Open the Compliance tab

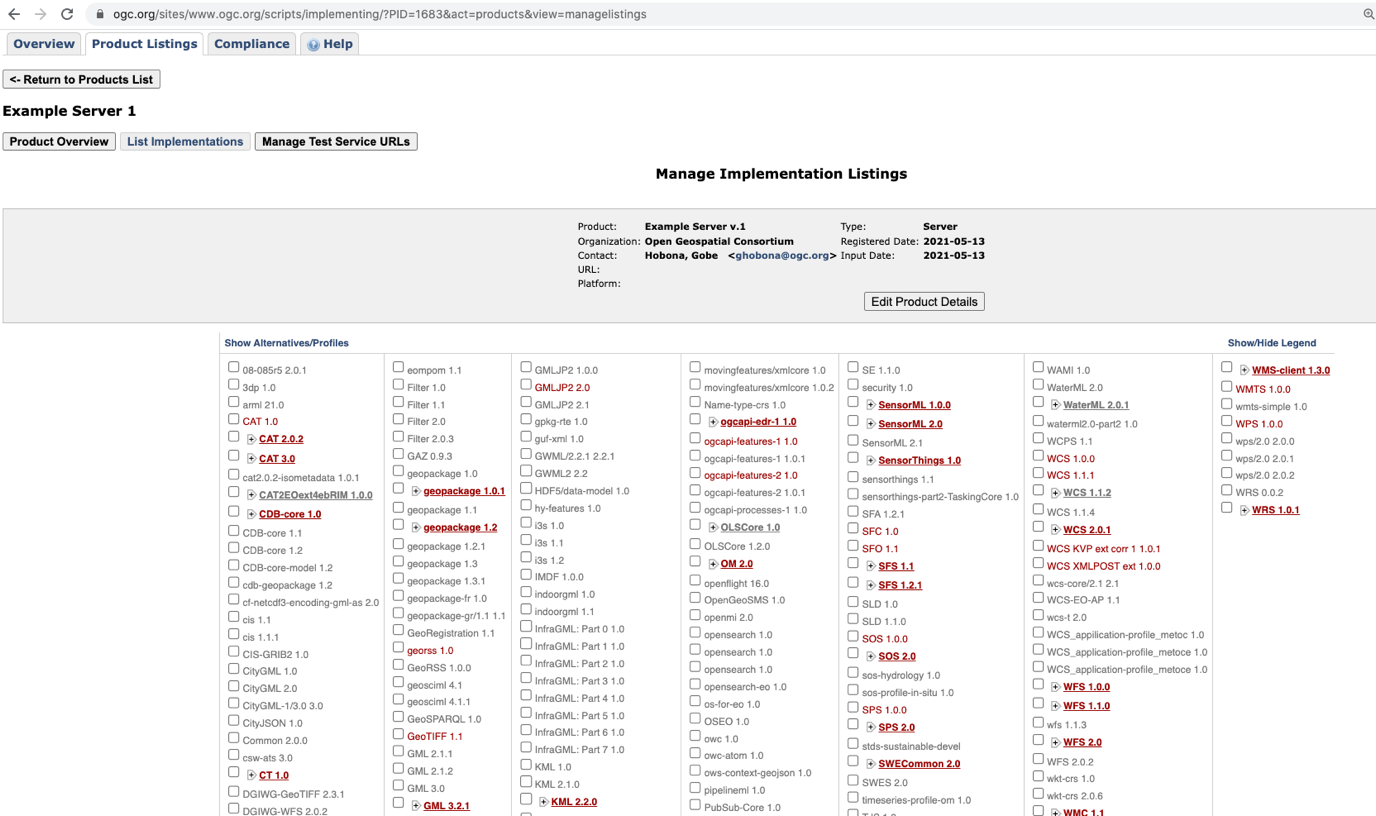[252, 44]
